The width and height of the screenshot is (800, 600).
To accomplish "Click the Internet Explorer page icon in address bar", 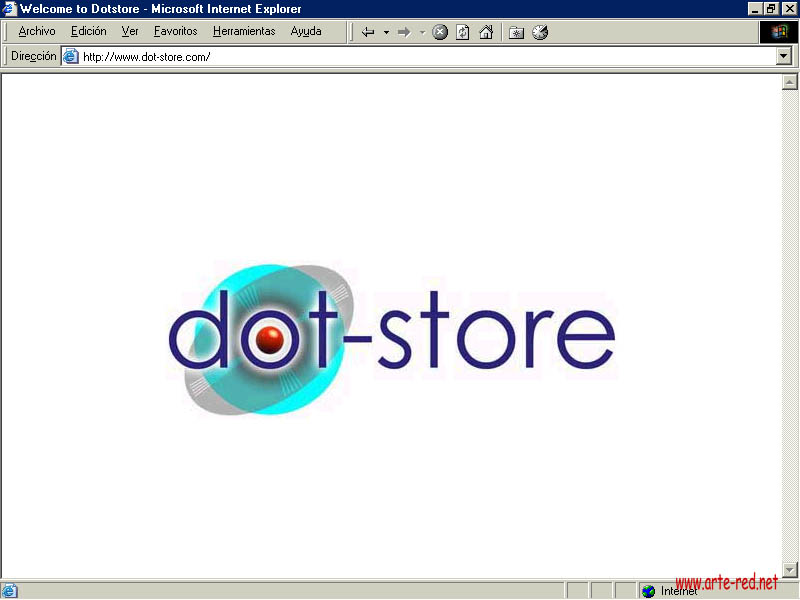I will (71, 57).
